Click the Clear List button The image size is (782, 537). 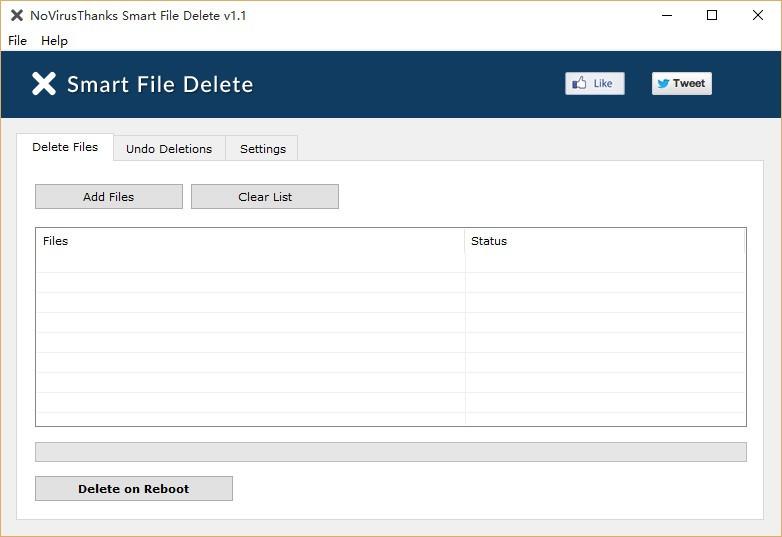point(265,197)
